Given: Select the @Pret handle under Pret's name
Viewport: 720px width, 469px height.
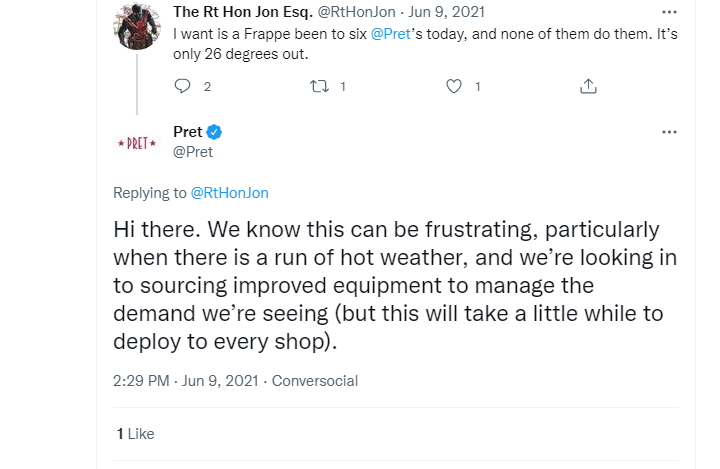Looking at the screenshot, I should pos(193,152).
